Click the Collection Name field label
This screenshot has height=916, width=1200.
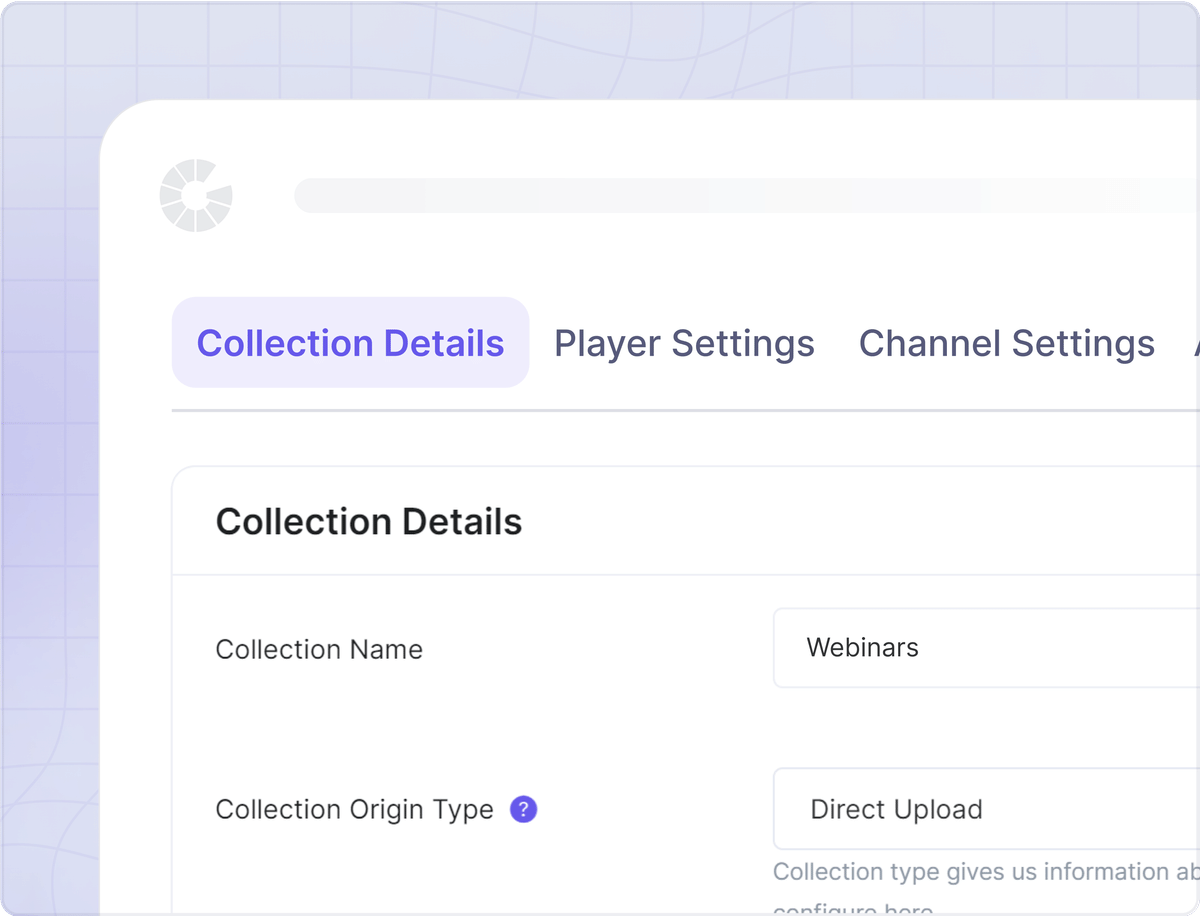tap(319, 649)
